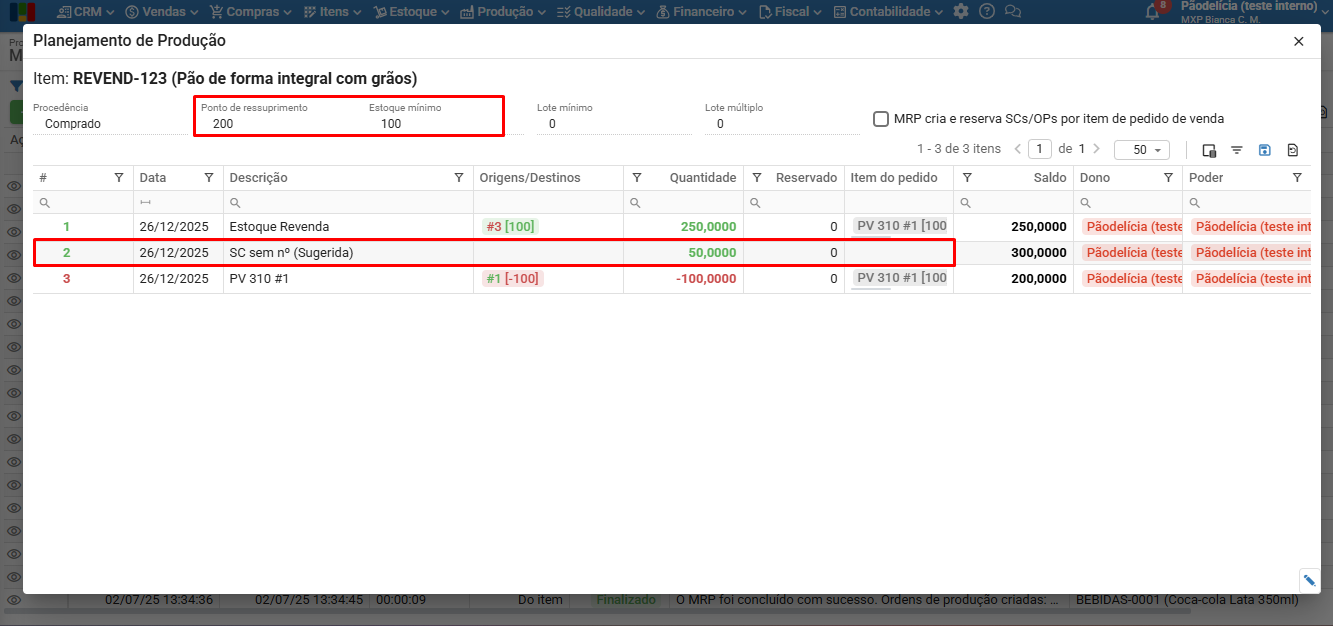The width and height of the screenshot is (1333, 626).
Task: Sort by Item do pedido column header
Action: pyautogui.click(x=894, y=177)
